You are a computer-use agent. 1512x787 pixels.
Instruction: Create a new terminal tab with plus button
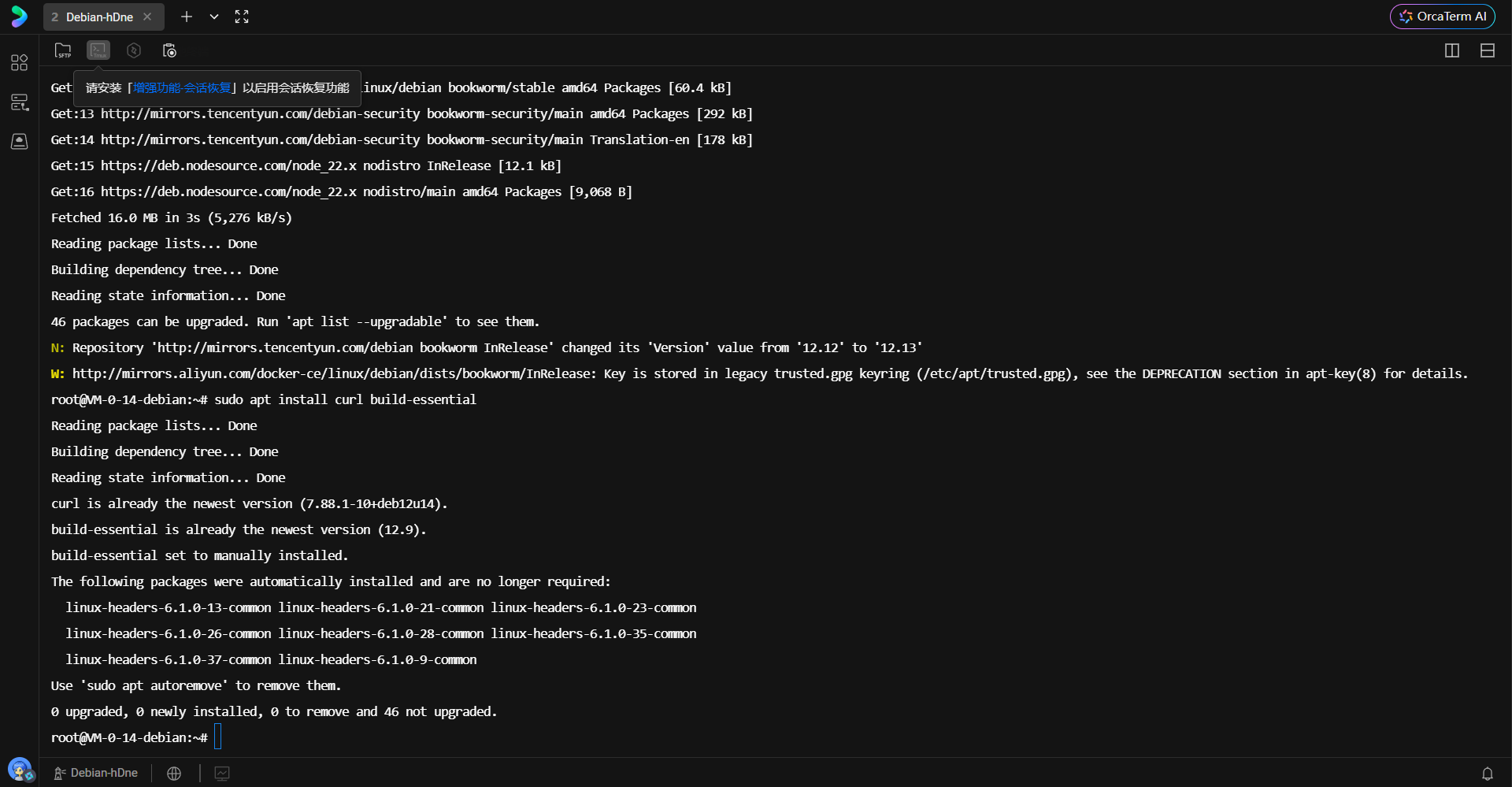pyautogui.click(x=187, y=17)
